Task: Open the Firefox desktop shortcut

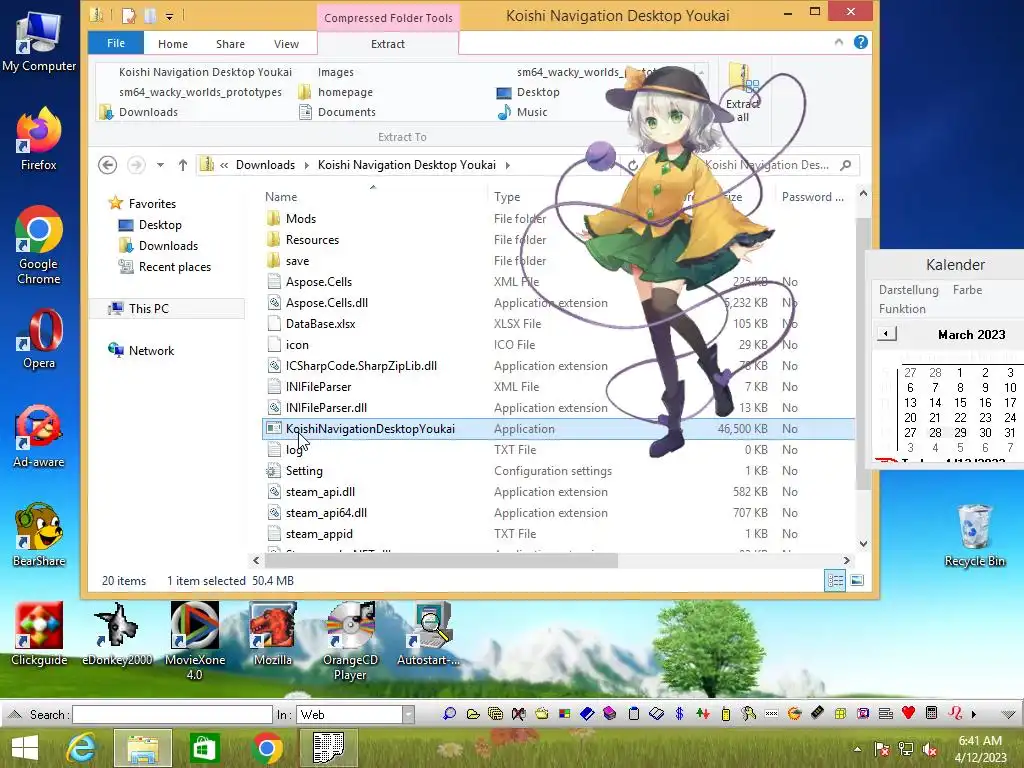Action: (x=39, y=139)
